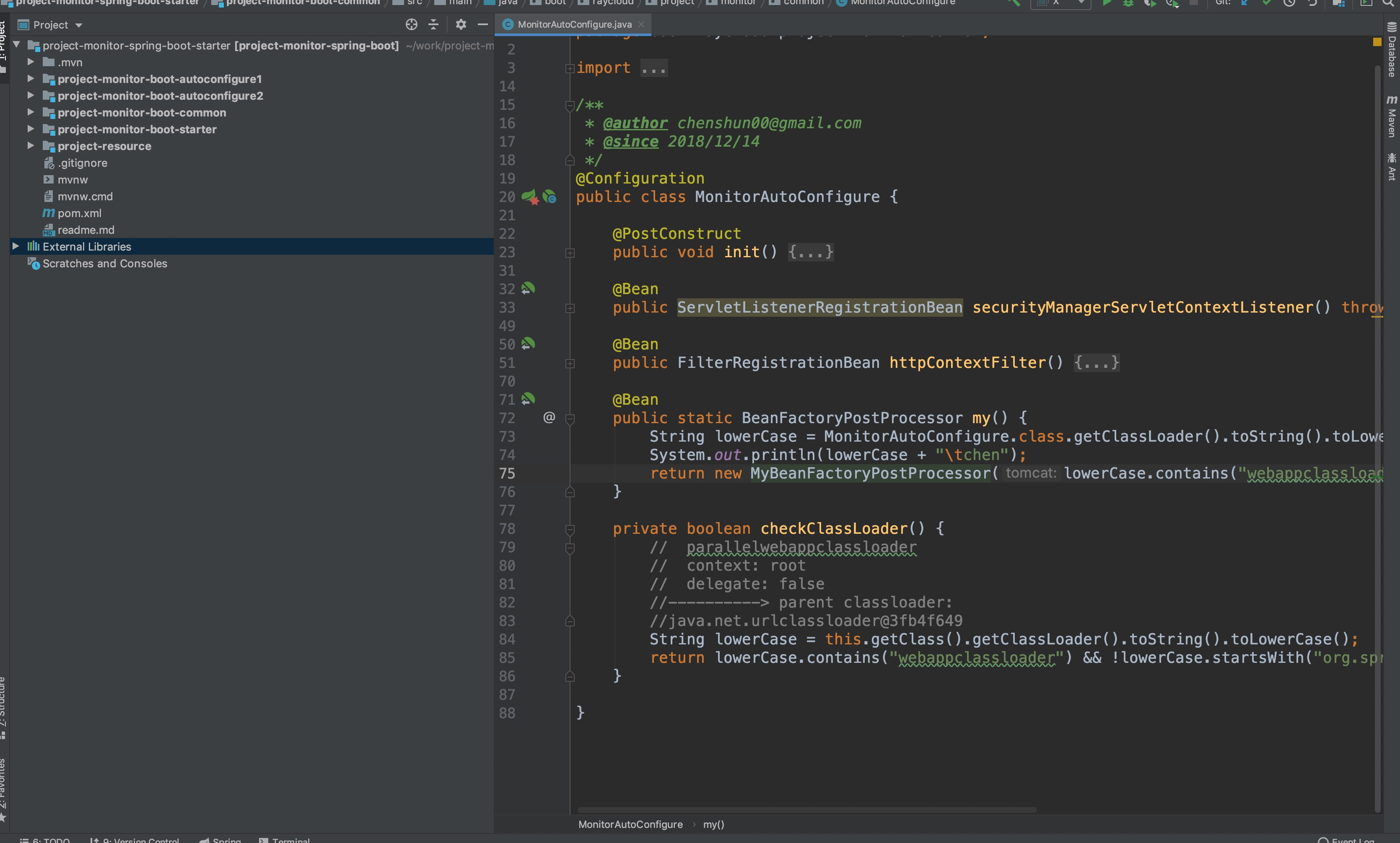Open the Database tool window
The height and width of the screenshot is (843, 1400).
(1392, 50)
